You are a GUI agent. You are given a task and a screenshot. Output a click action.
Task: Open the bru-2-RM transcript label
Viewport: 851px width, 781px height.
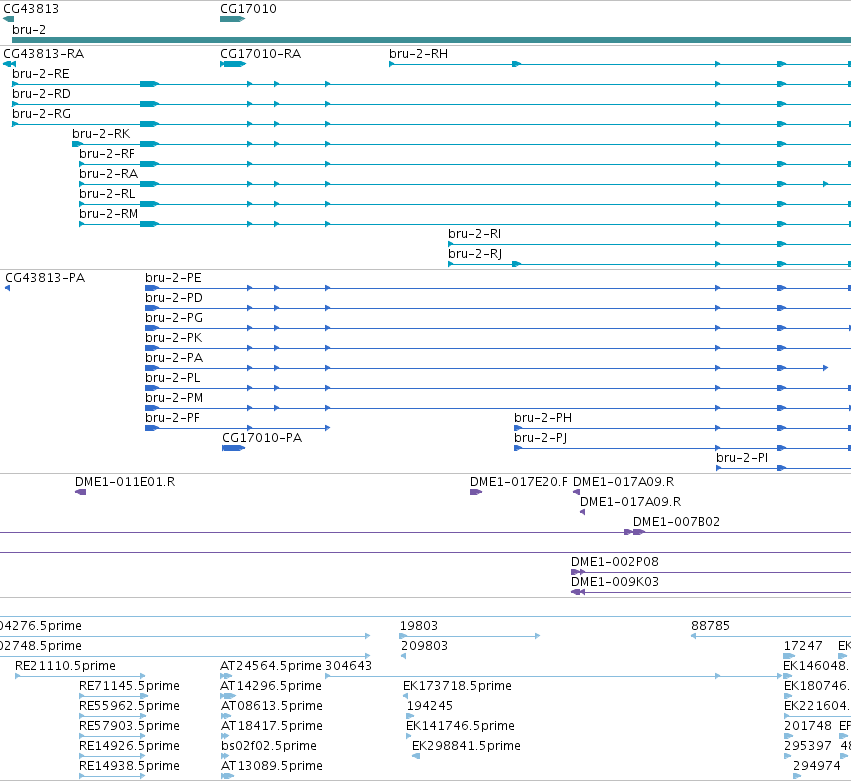(109, 214)
